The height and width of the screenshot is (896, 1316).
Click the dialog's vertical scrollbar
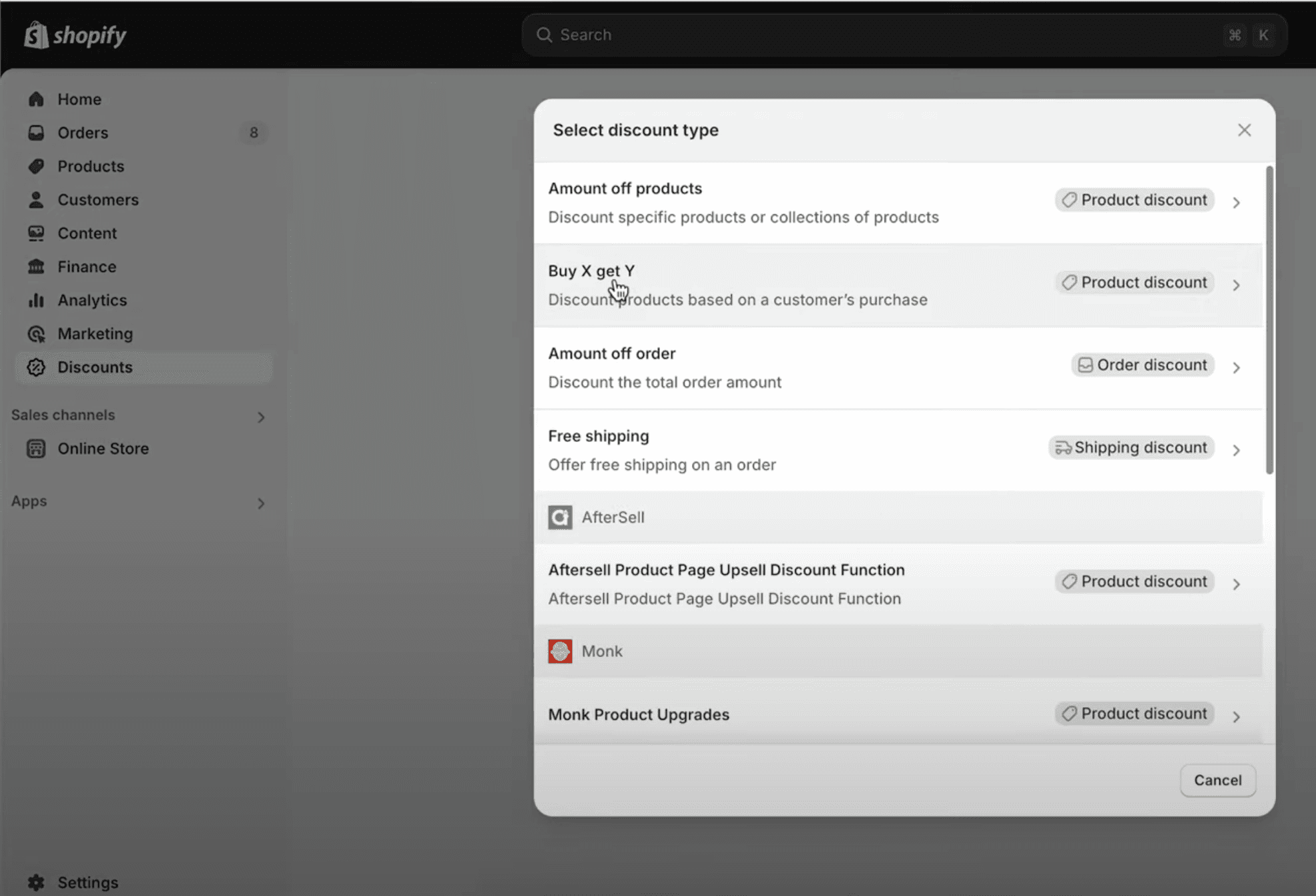pyautogui.click(x=1269, y=320)
